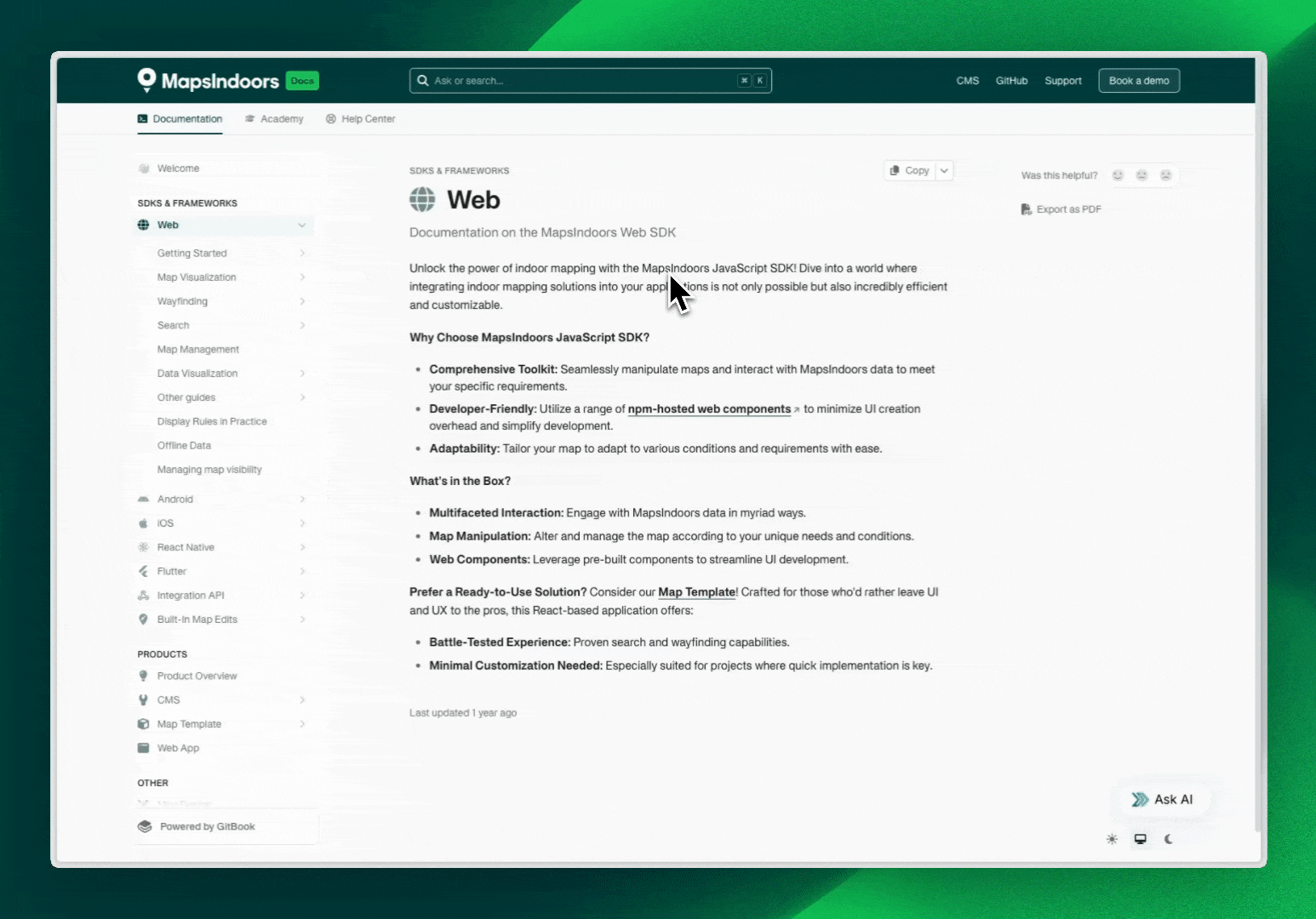Open the Help Center tab
This screenshot has width=1316, height=919.
click(x=360, y=119)
